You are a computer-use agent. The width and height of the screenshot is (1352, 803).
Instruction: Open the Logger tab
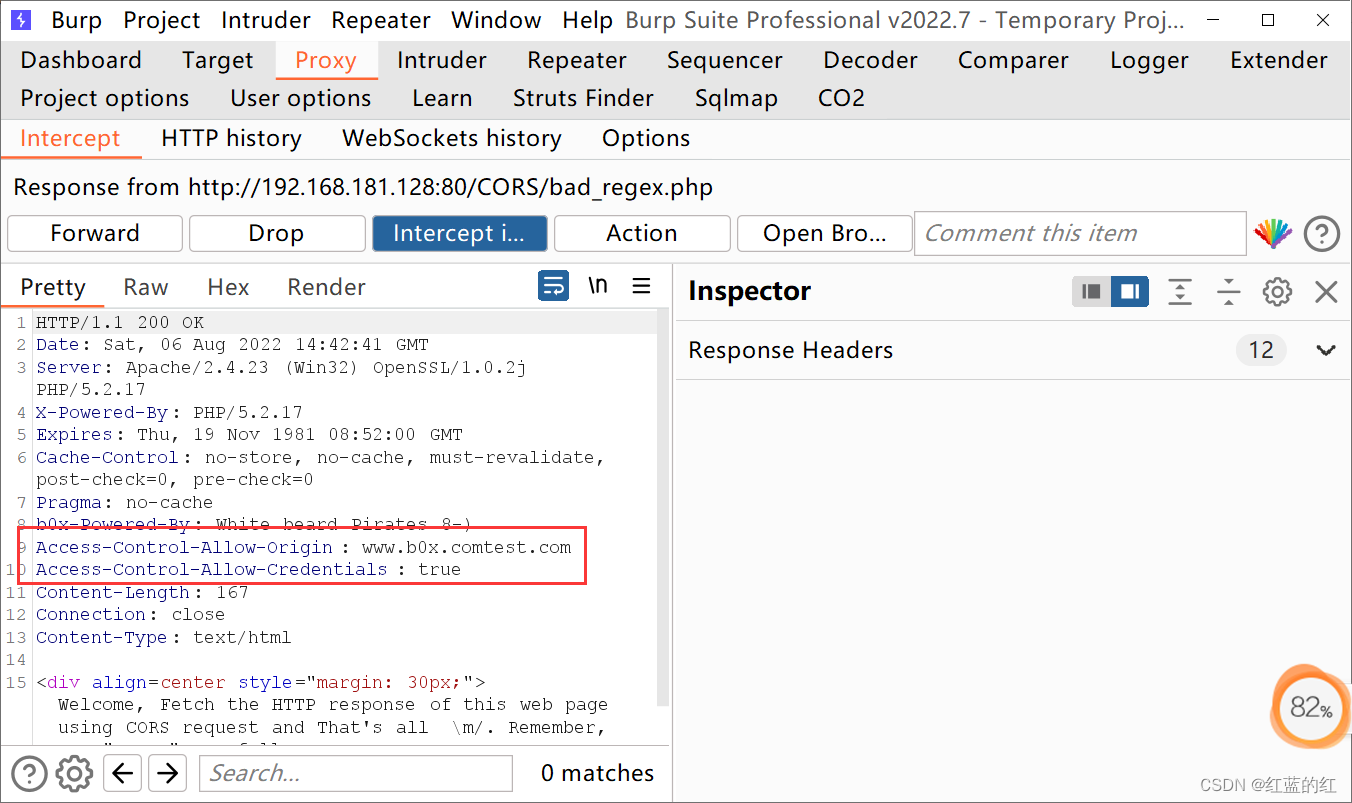tap(1149, 60)
